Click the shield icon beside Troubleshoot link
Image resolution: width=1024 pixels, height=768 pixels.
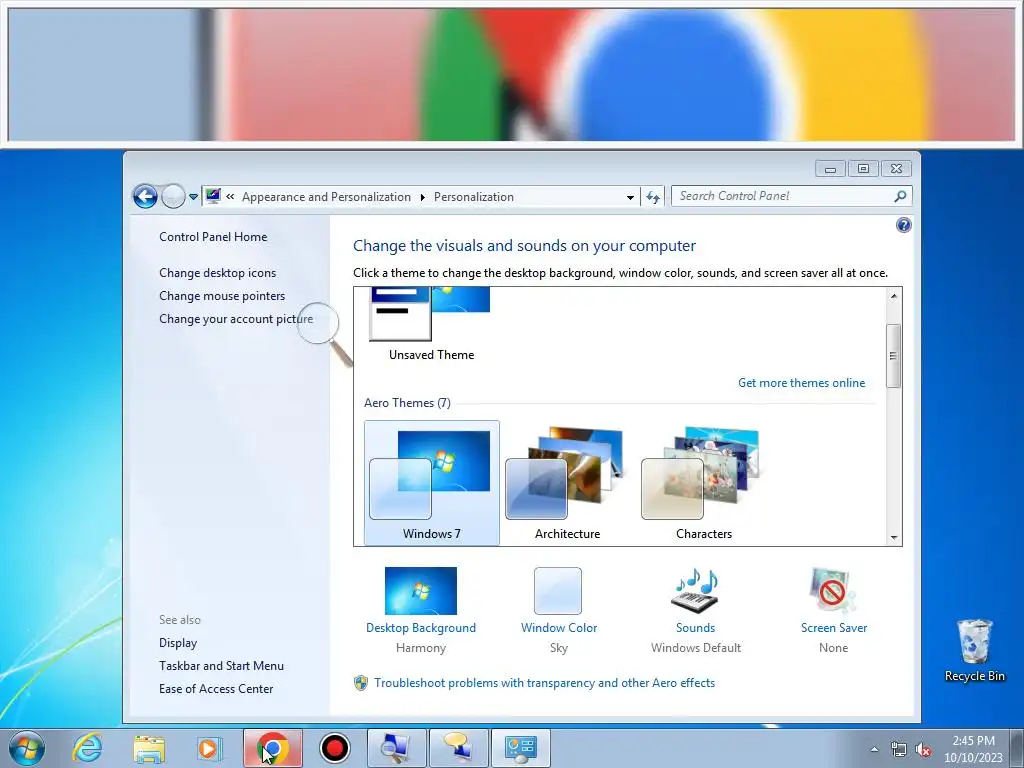pyautogui.click(x=360, y=682)
